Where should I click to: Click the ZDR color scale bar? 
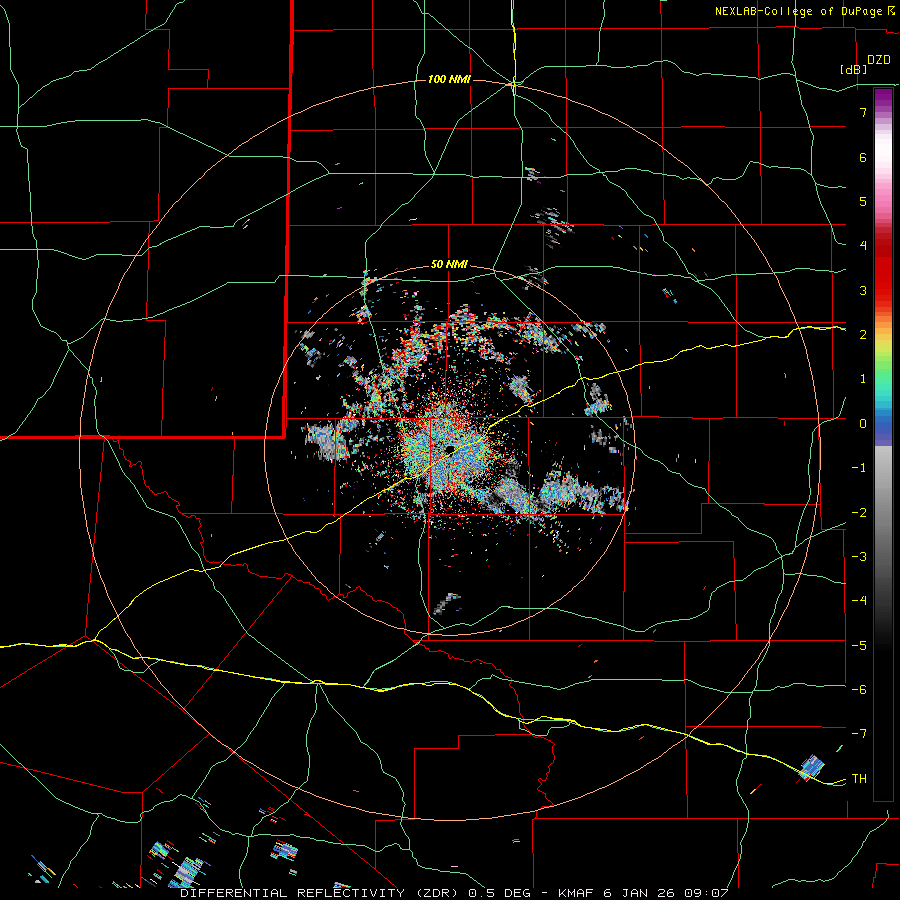pos(883,444)
